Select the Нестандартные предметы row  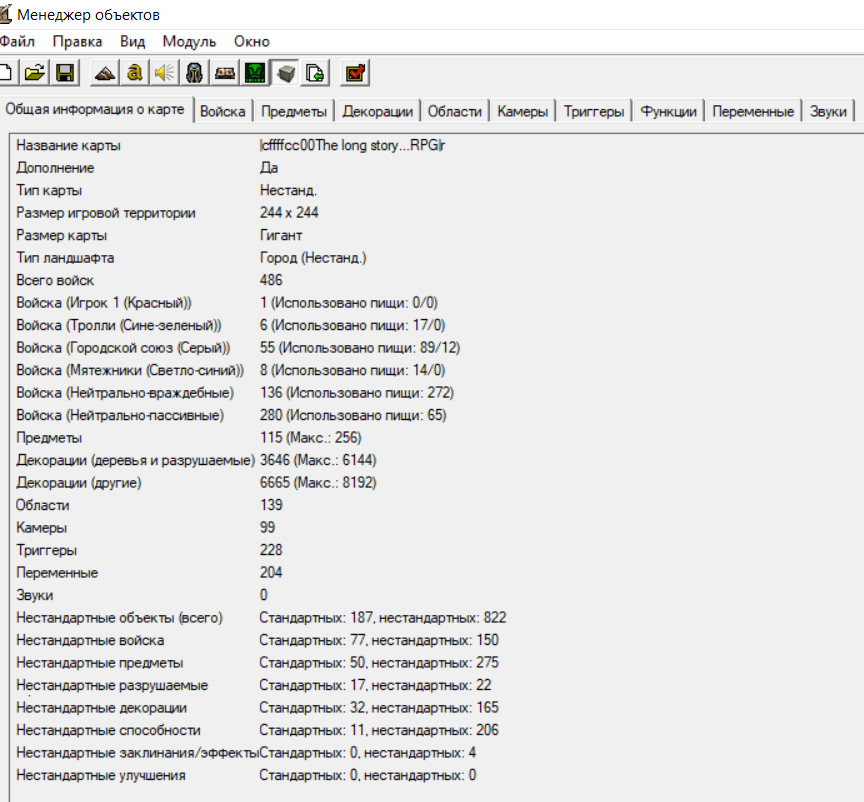coord(257,663)
